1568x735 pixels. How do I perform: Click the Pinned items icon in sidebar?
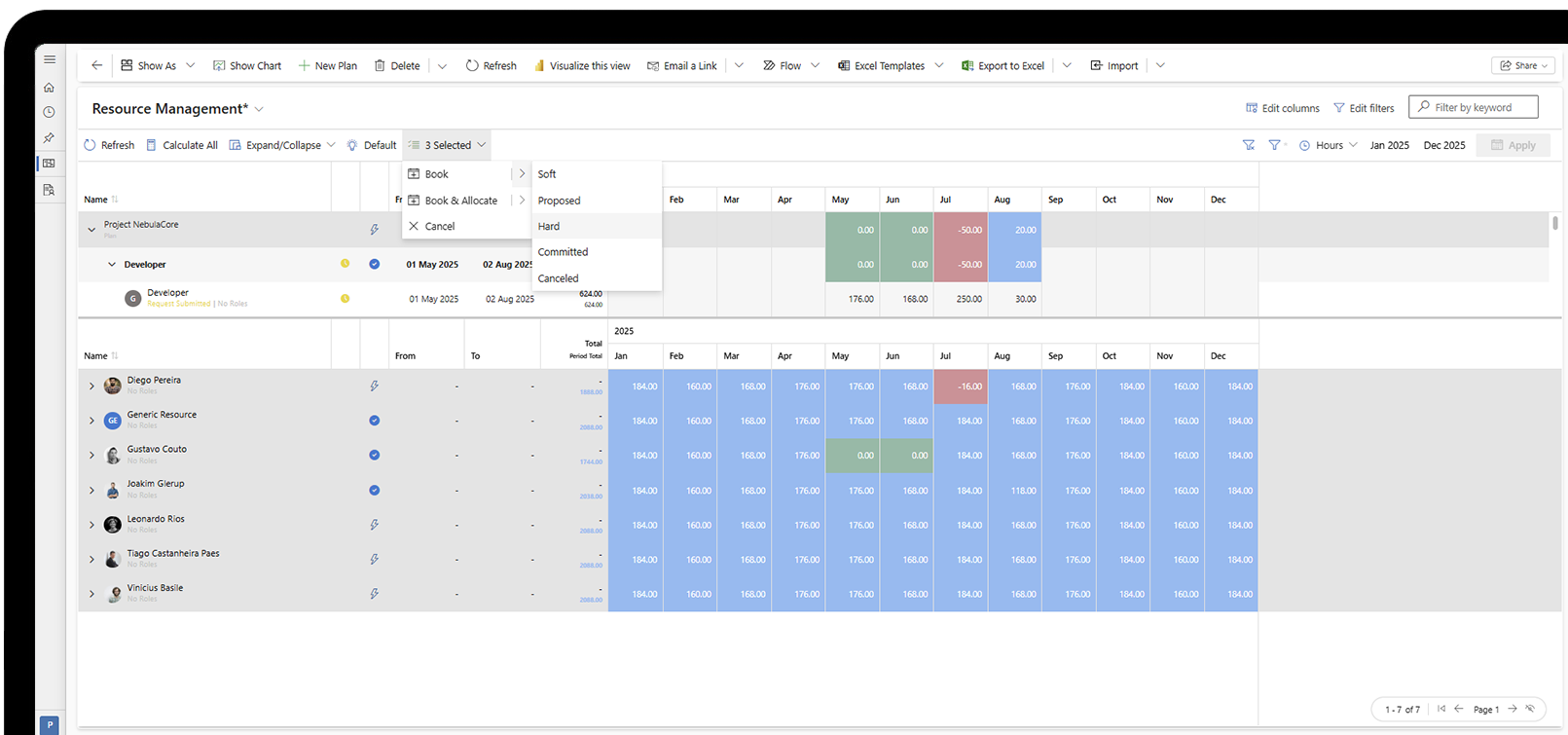pyautogui.click(x=50, y=138)
